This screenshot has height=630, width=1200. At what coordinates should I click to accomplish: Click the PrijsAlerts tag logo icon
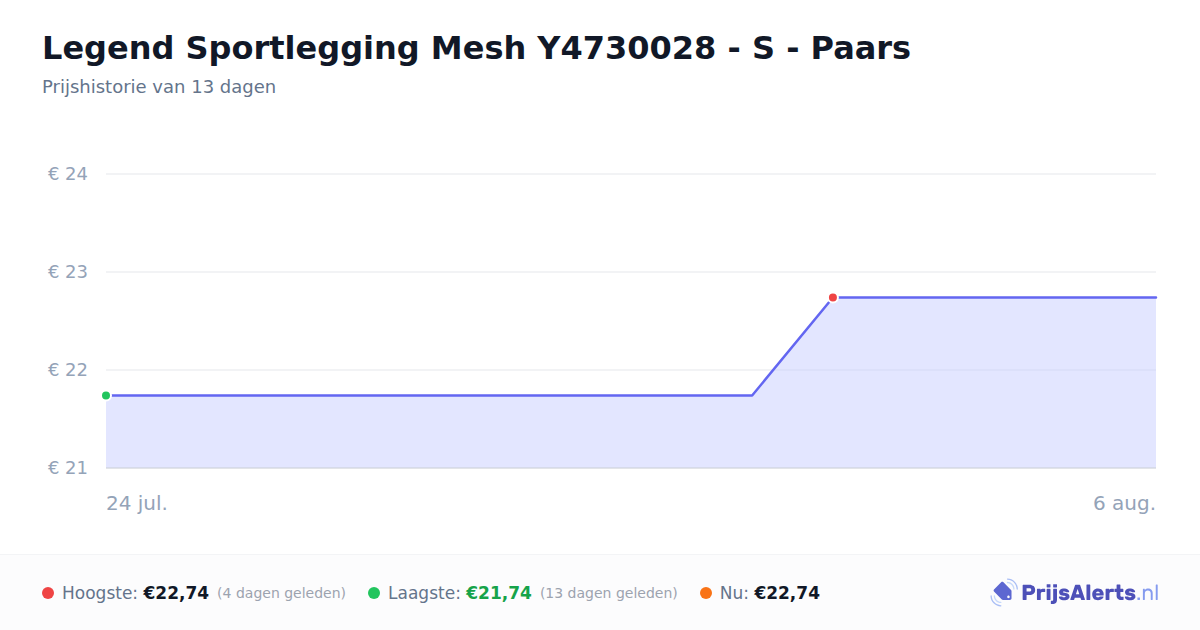pos(1003,593)
